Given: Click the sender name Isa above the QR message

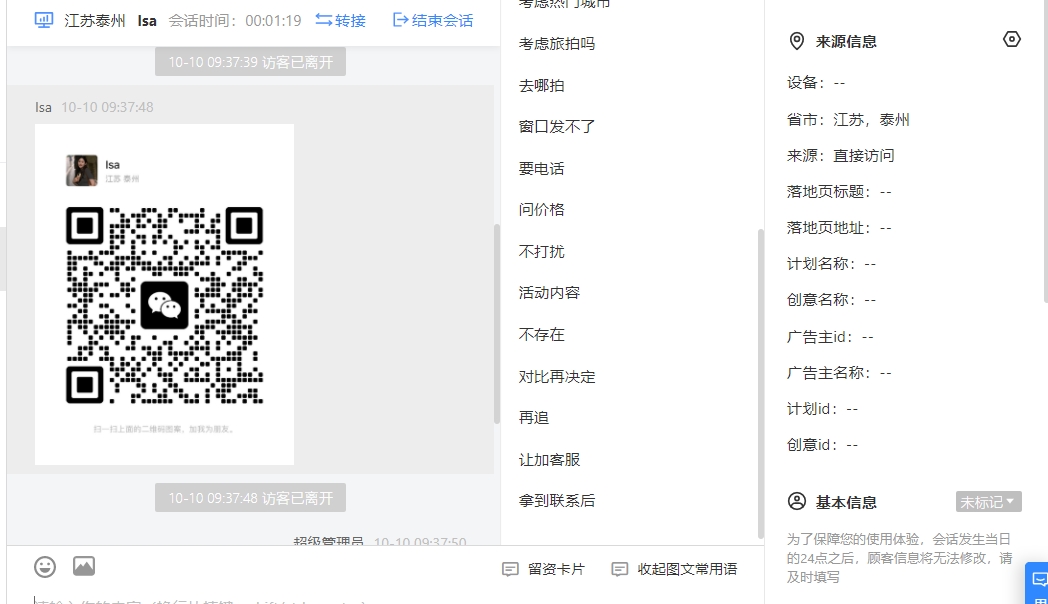Looking at the screenshot, I should [x=43, y=108].
